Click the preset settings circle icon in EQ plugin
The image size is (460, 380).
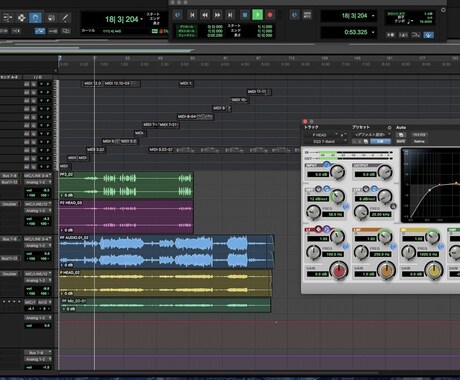point(389,128)
